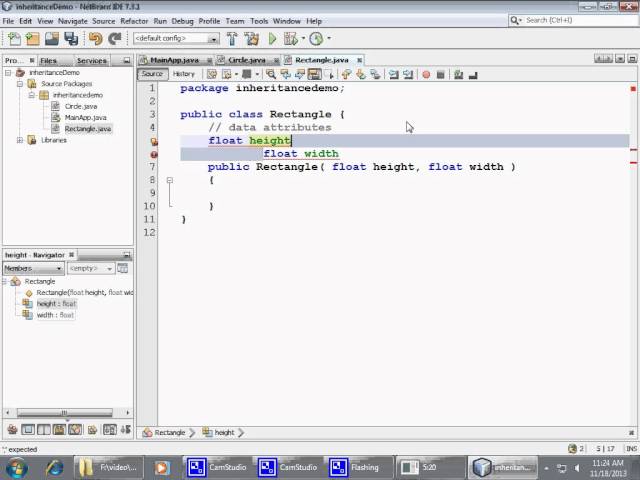The width and height of the screenshot is (640, 480).
Task: Collapse the code fold on line 8
Action: point(169,180)
